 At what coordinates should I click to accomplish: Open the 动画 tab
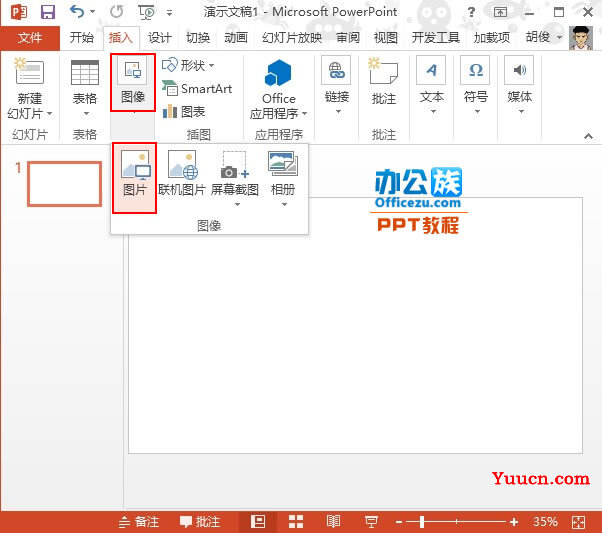pos(236,38)
